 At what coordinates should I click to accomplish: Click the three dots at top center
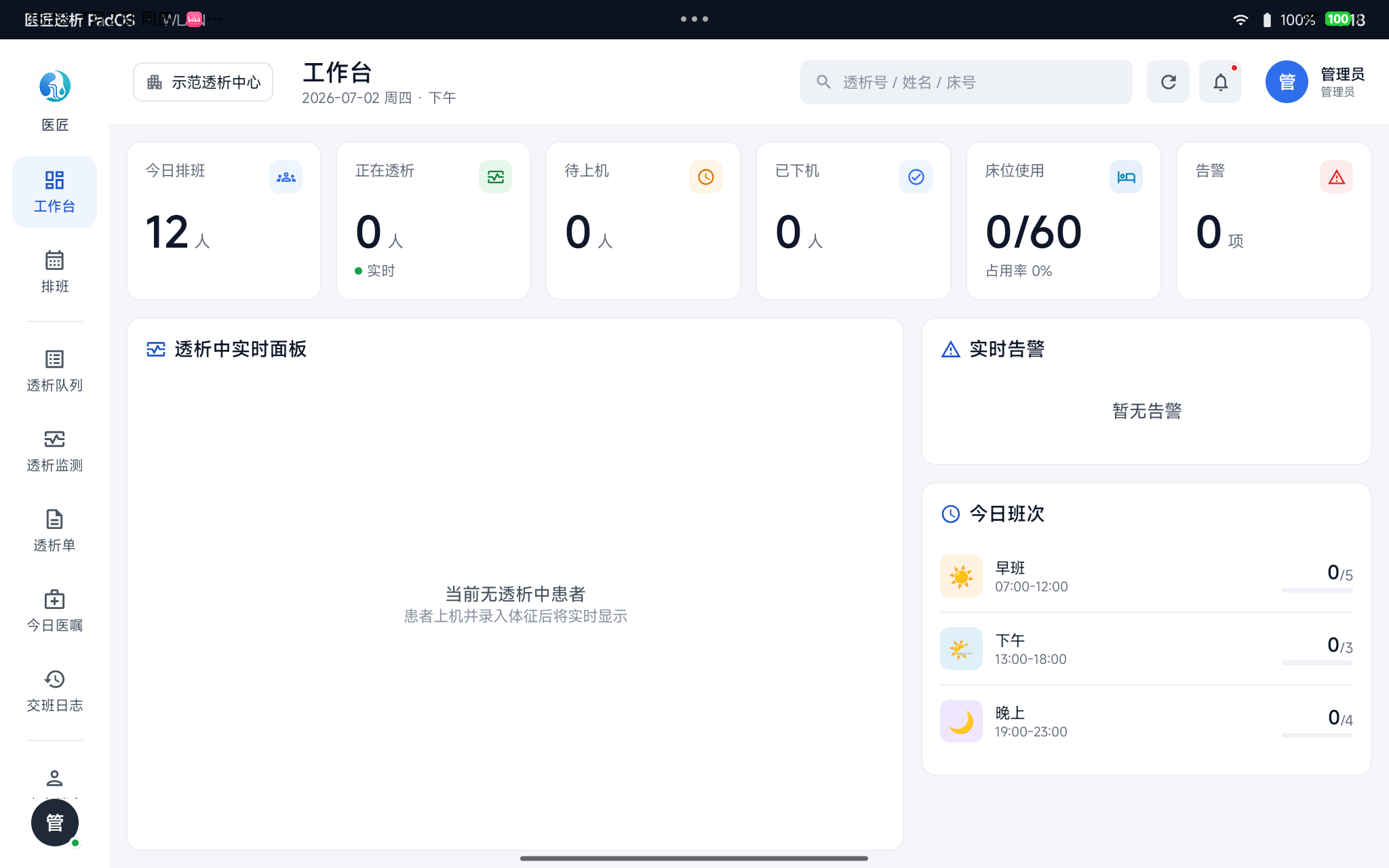click(x=694, y=19)
